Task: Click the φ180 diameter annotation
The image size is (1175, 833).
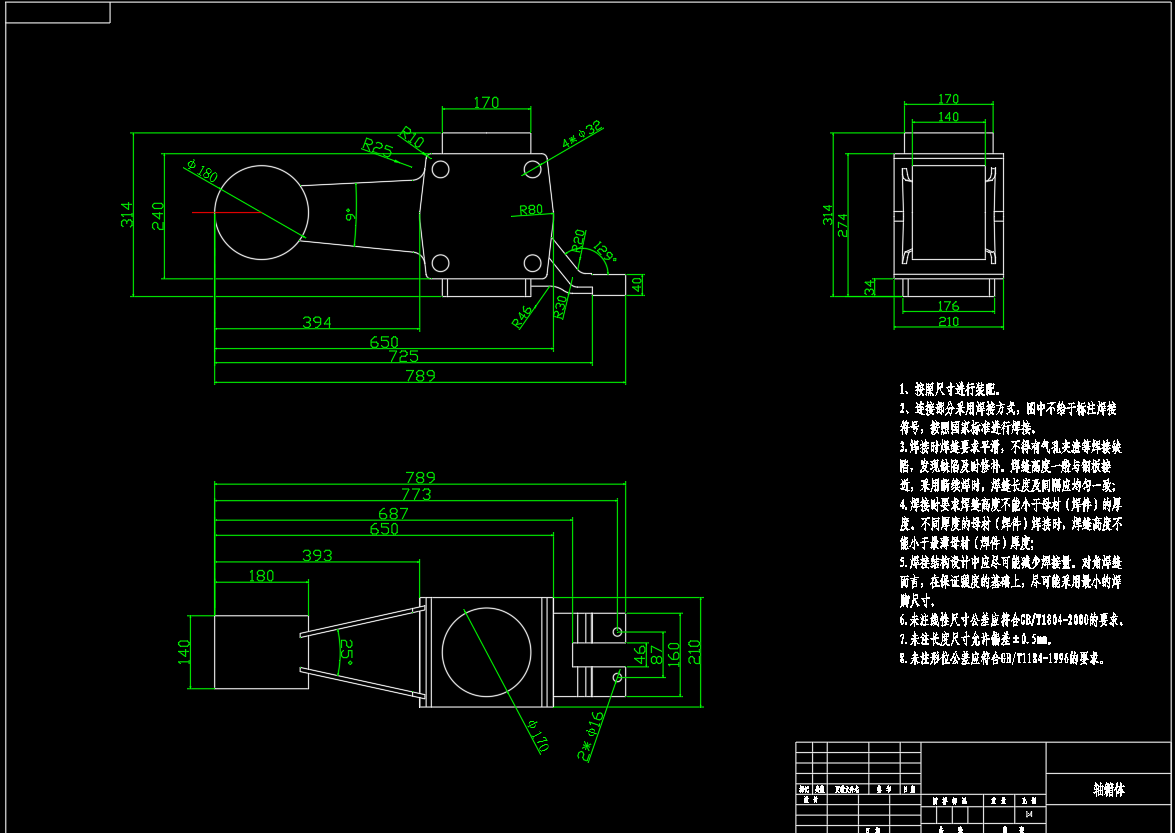Action: pos(202,171)
